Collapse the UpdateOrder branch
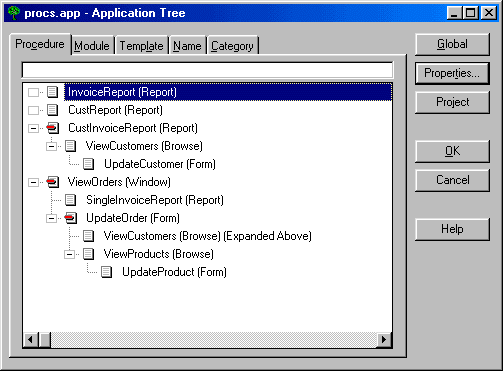 click(51, 218)
